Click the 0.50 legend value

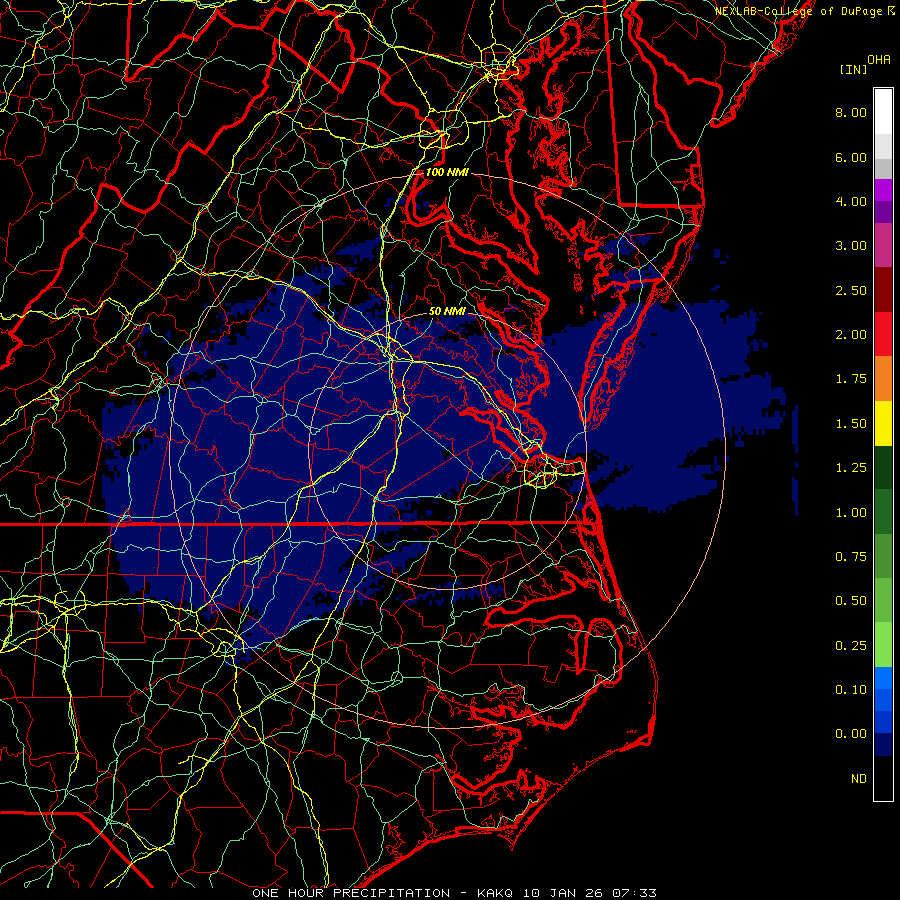click(851, 601)
